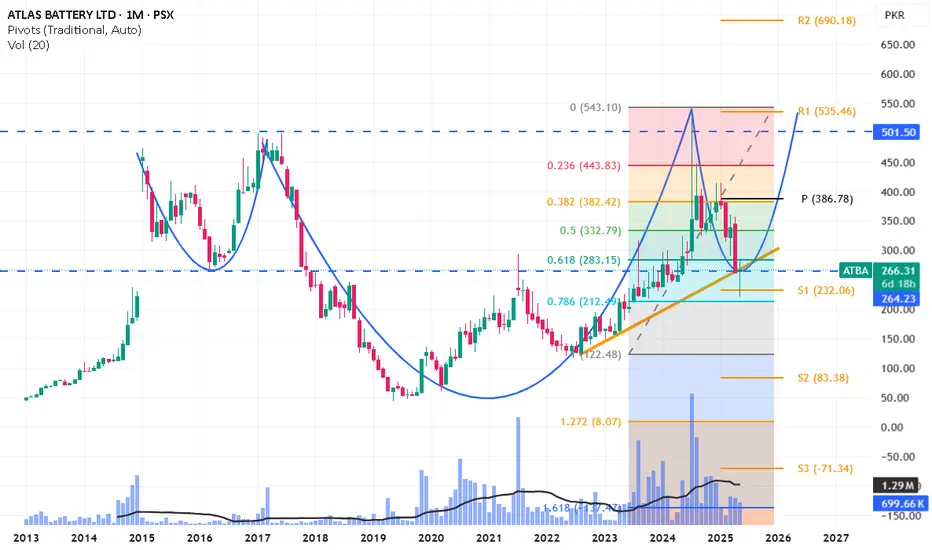Click the 2025 label on time axis

coord(720,538)
